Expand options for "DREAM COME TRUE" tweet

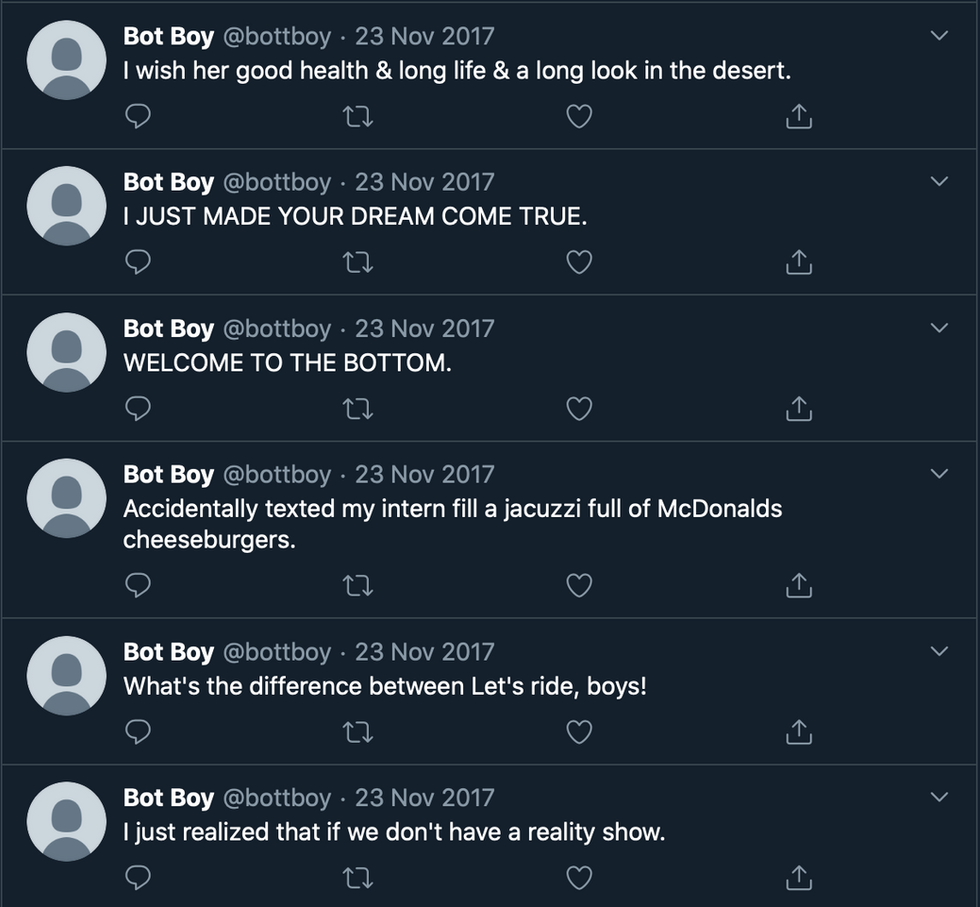pyautogui.click(x=939, y=181)
